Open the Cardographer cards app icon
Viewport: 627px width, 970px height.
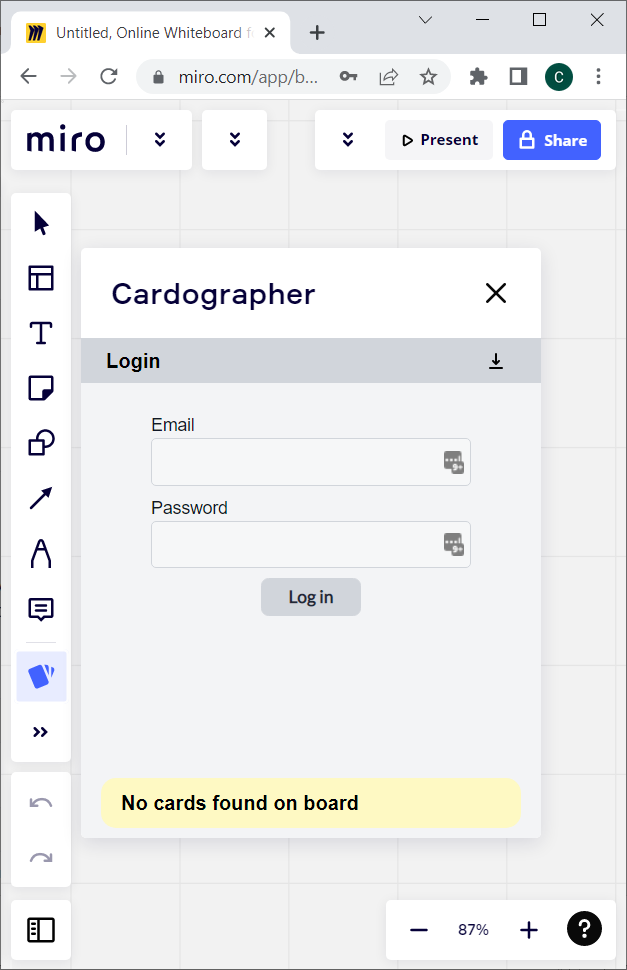click(41, 676)
